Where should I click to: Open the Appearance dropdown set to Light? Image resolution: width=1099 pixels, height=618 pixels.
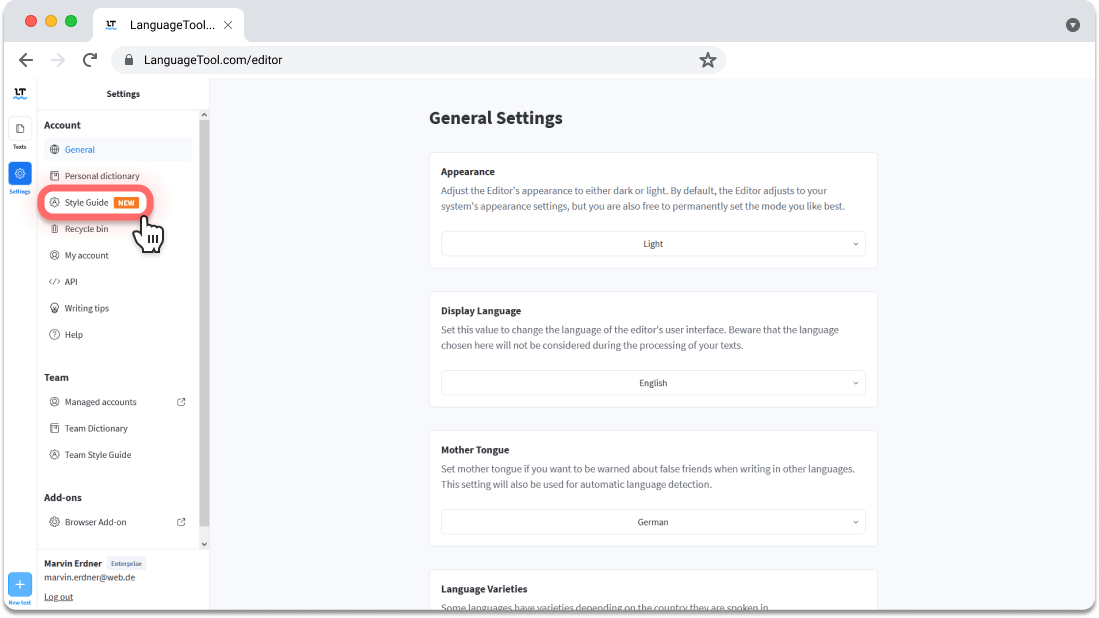(653, 244)
